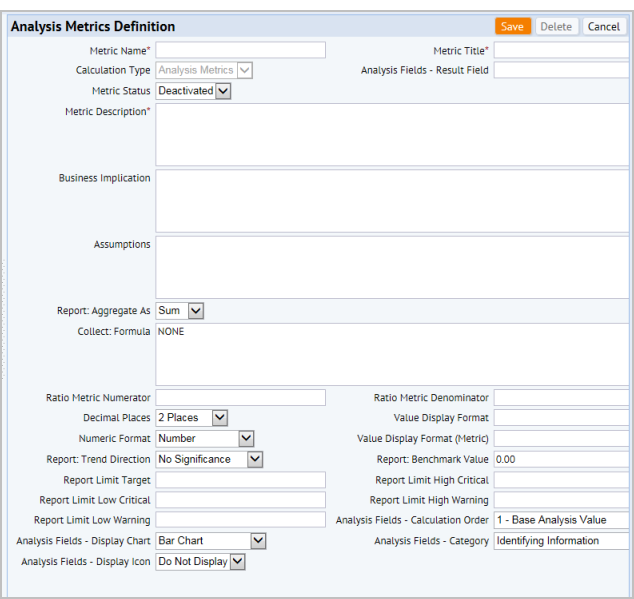Click the Report: Benchmark Value field
Viewport: 634px width, 599px height.
coord(562,459)
